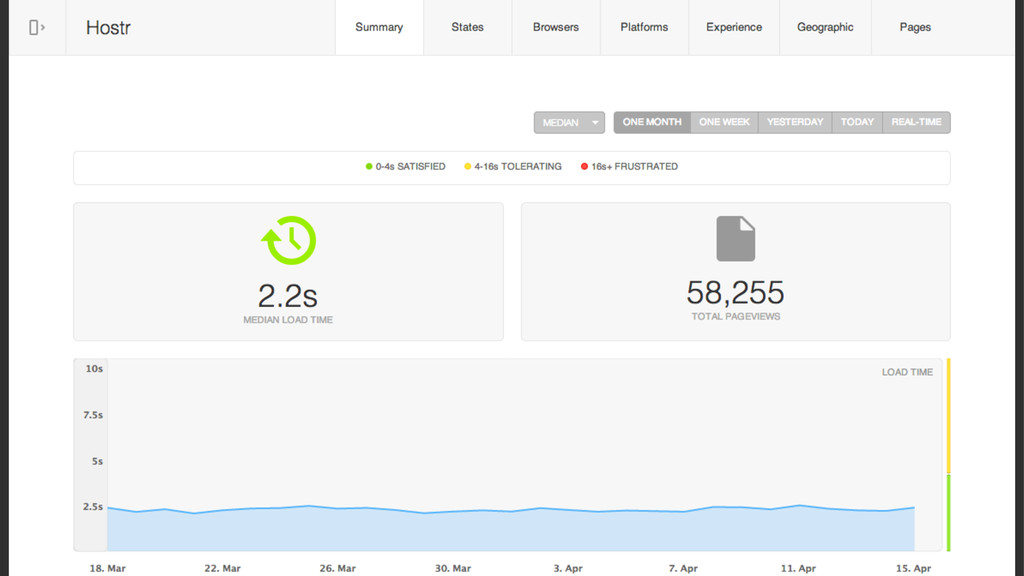Click the red Frustrated legend dot
Screen dimensions: 1024x576
584,167
